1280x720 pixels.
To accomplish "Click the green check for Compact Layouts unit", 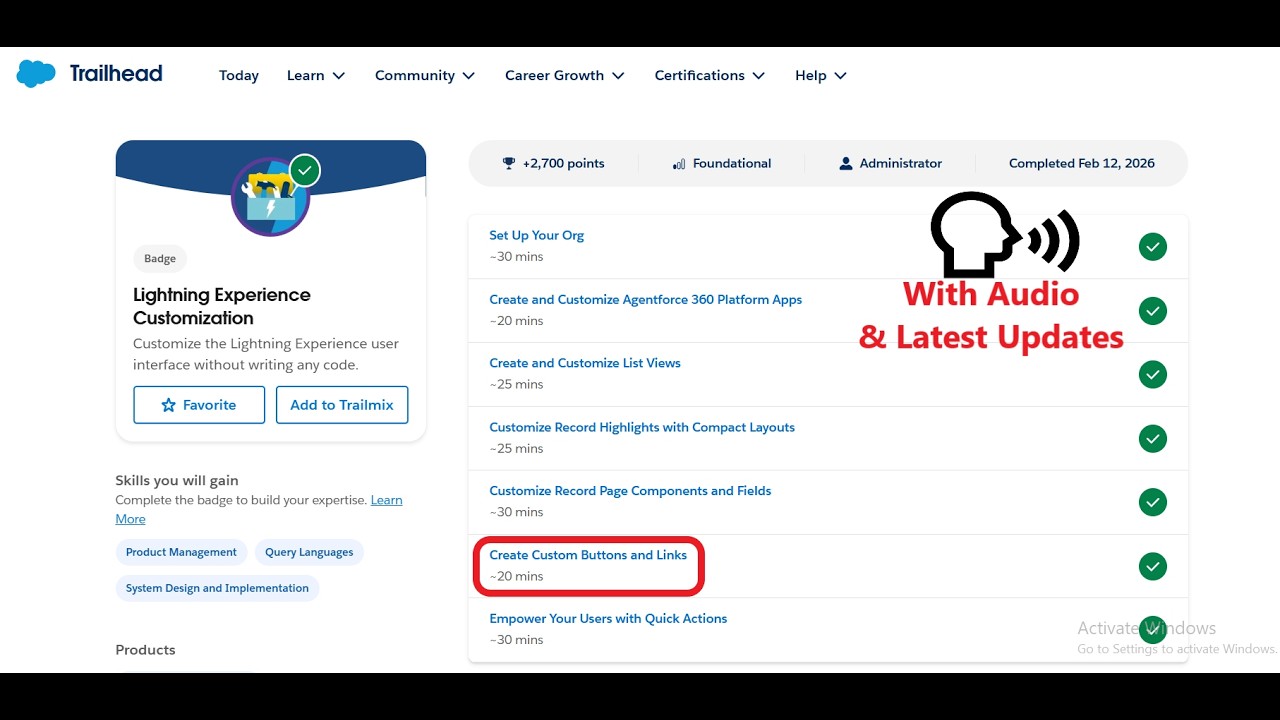I will [x=1153, y=438].
